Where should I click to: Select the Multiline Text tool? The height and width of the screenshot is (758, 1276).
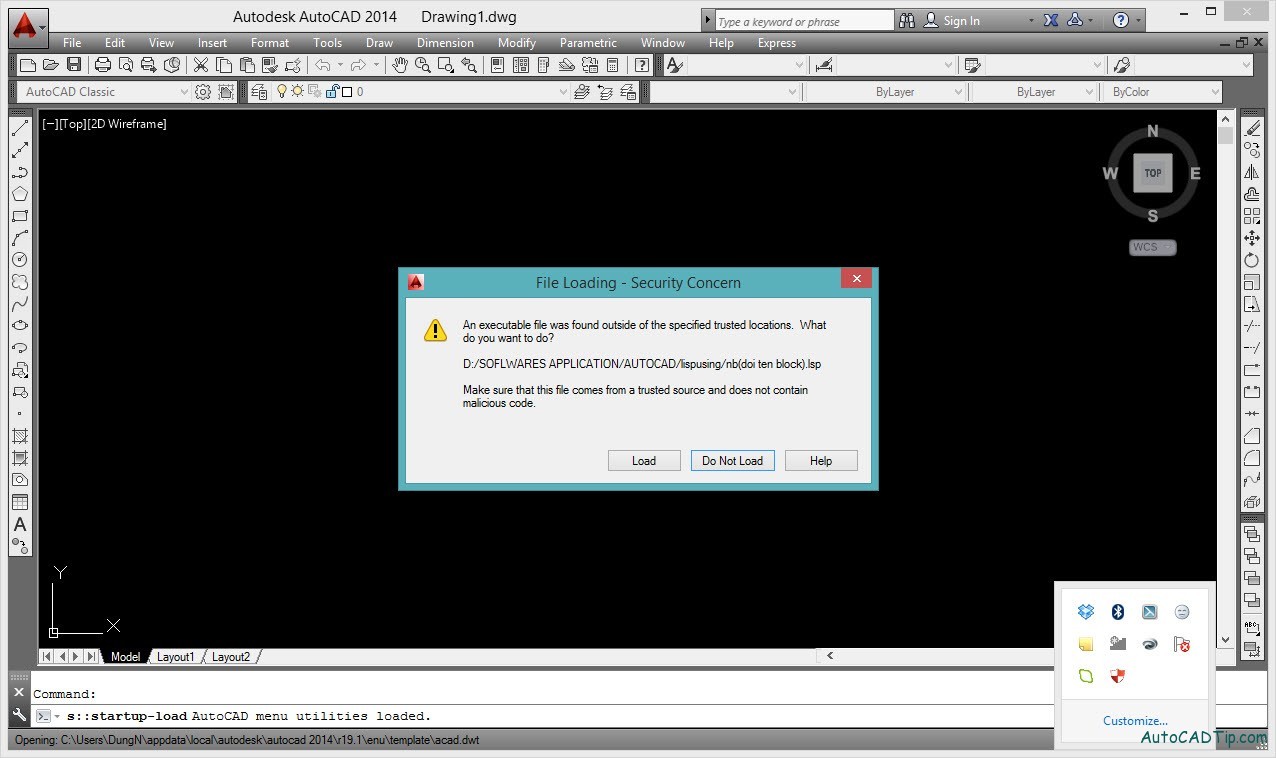coord(20,524)
